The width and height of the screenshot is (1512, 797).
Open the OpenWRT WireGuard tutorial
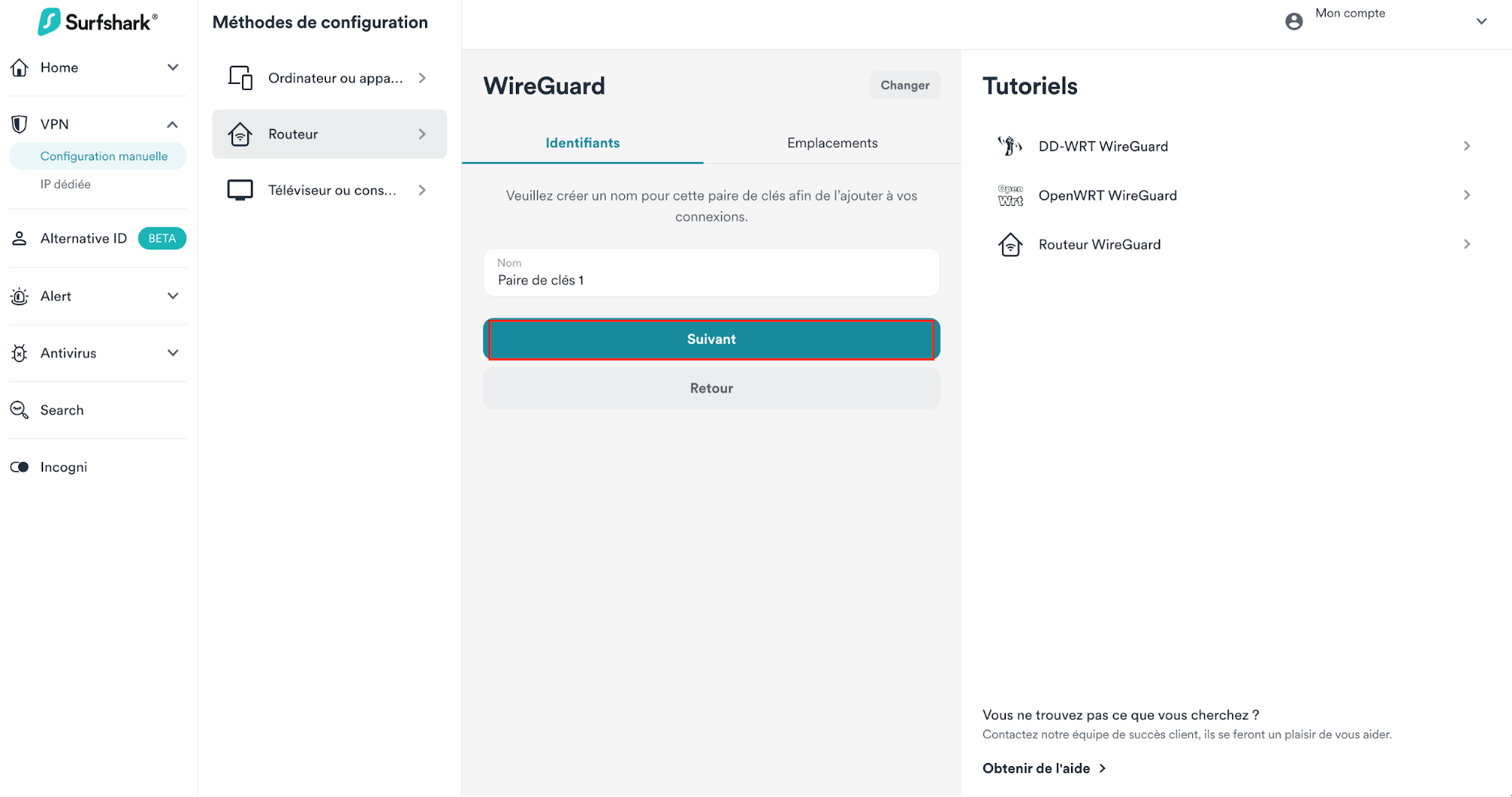1236,195
